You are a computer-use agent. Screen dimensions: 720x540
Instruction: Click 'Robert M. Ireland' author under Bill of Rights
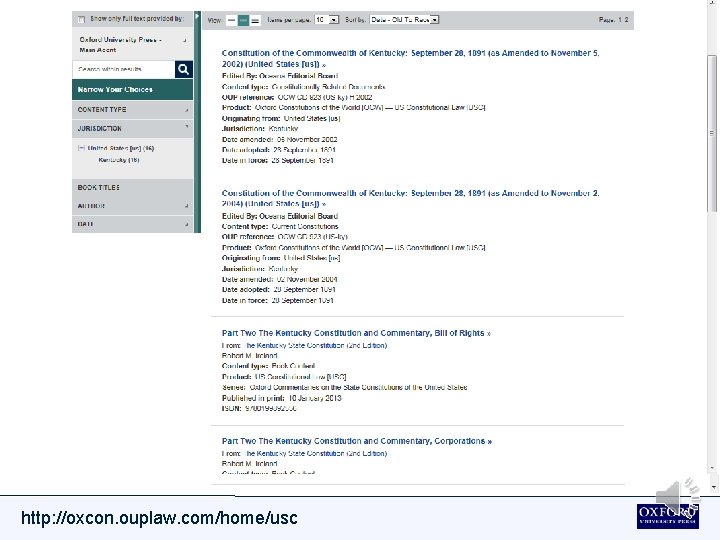point(249,356)
